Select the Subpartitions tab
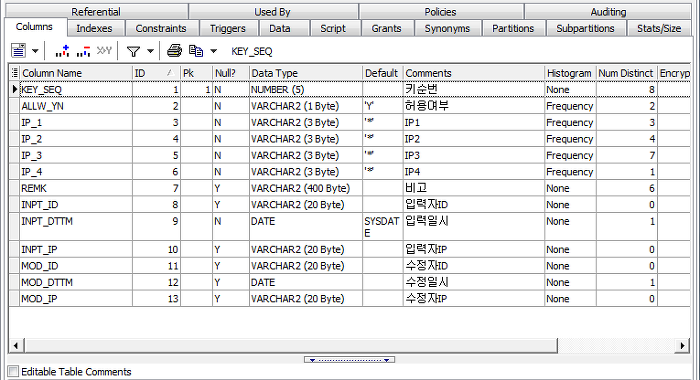 585,29
